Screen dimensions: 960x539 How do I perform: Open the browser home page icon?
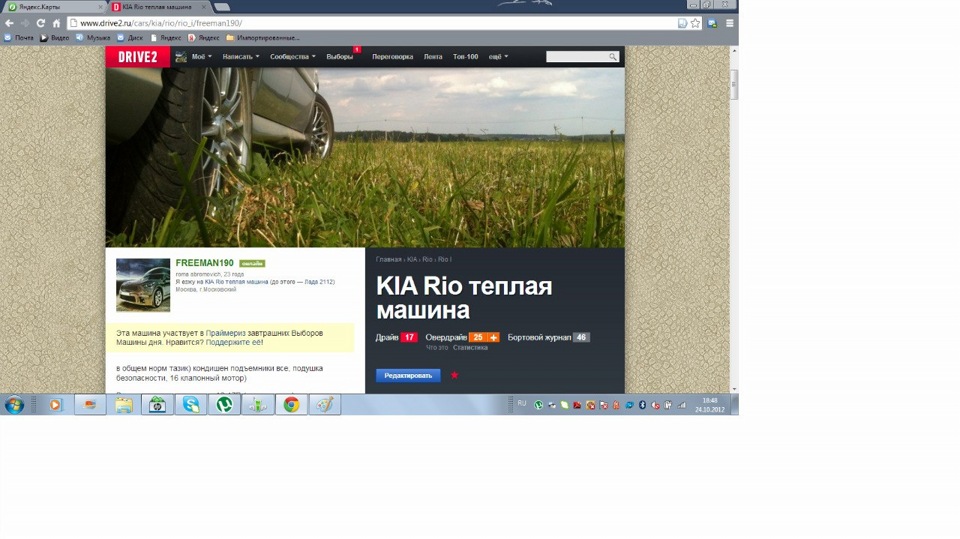pos(56,23)
